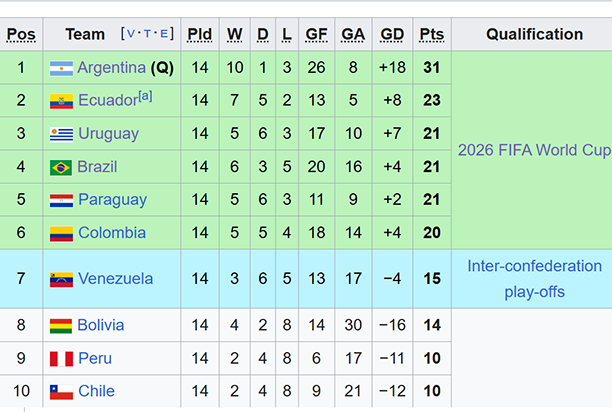Open the Venezuela team link
The height and width of the screenshot is (413, 612).
coord(116,279)
